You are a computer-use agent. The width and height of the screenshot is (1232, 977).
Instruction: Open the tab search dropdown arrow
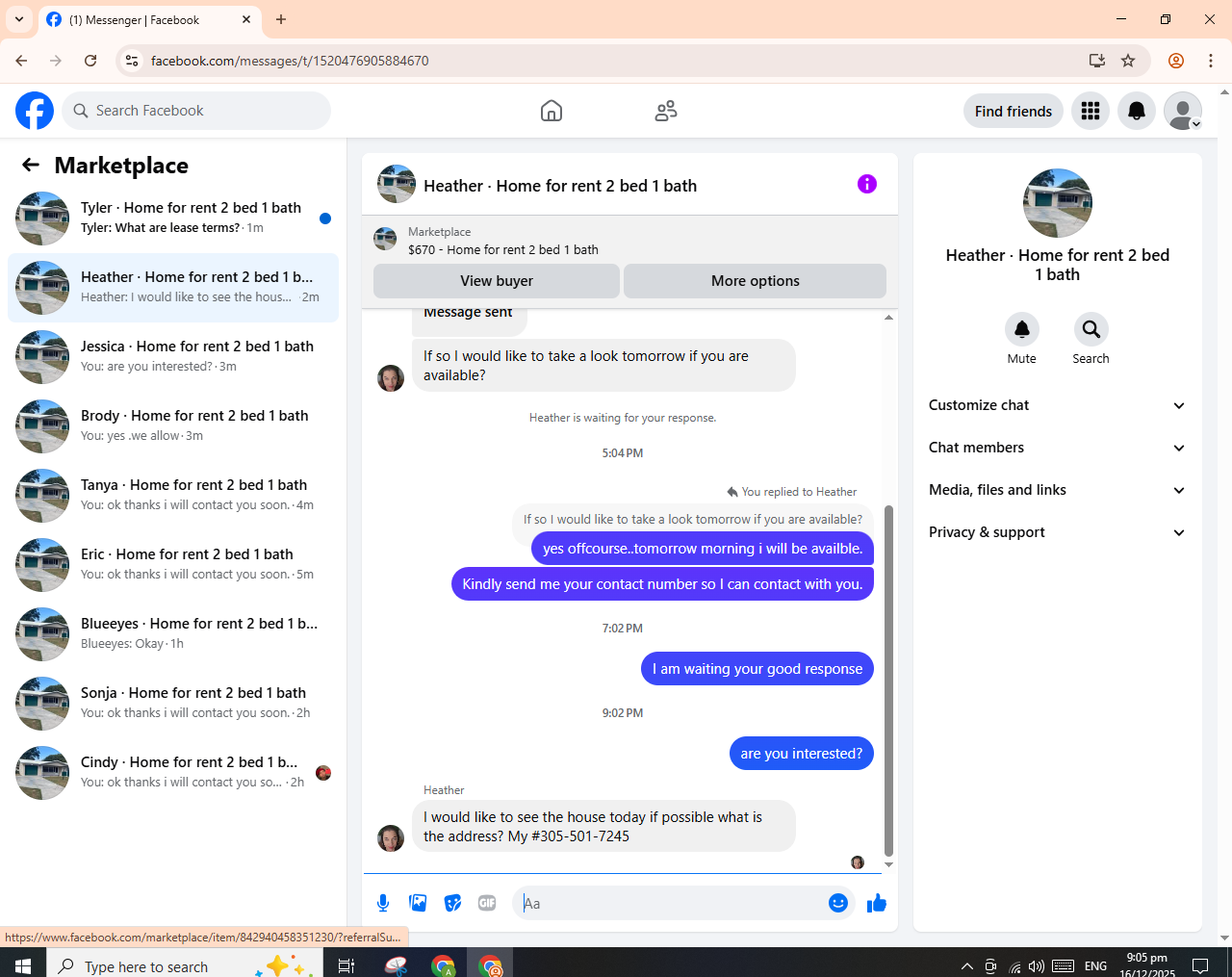pos(19,19)
